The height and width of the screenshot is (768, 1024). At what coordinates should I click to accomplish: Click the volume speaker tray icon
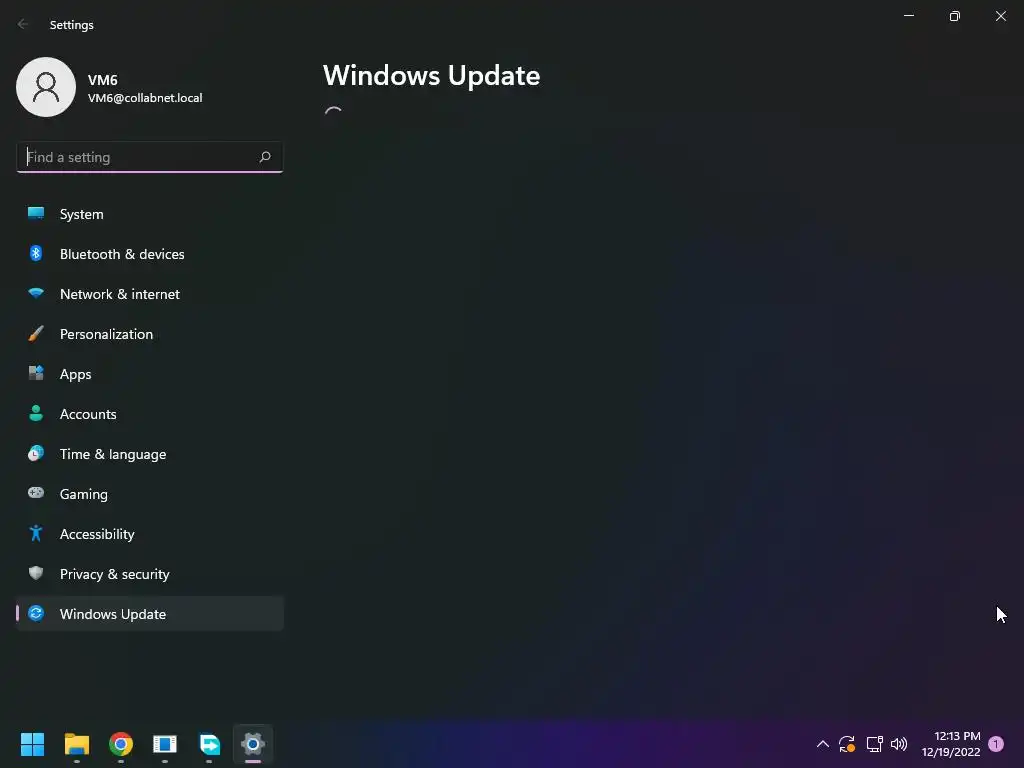(x=899, y=744)
